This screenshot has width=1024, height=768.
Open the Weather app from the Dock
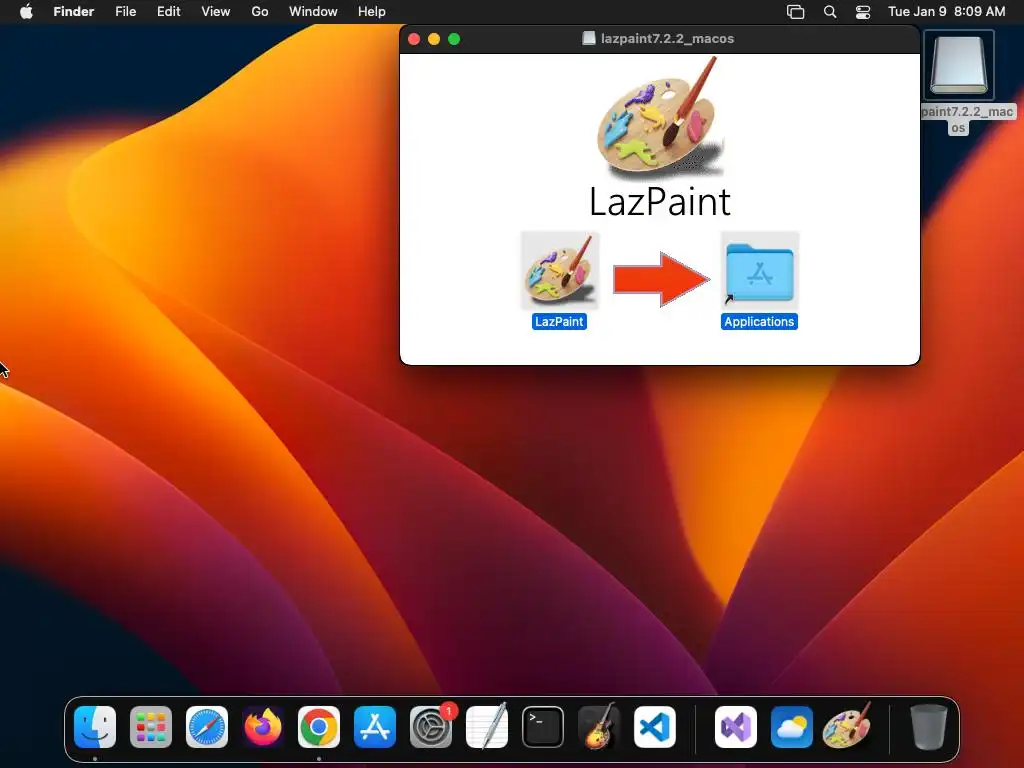tap(792, 727)
